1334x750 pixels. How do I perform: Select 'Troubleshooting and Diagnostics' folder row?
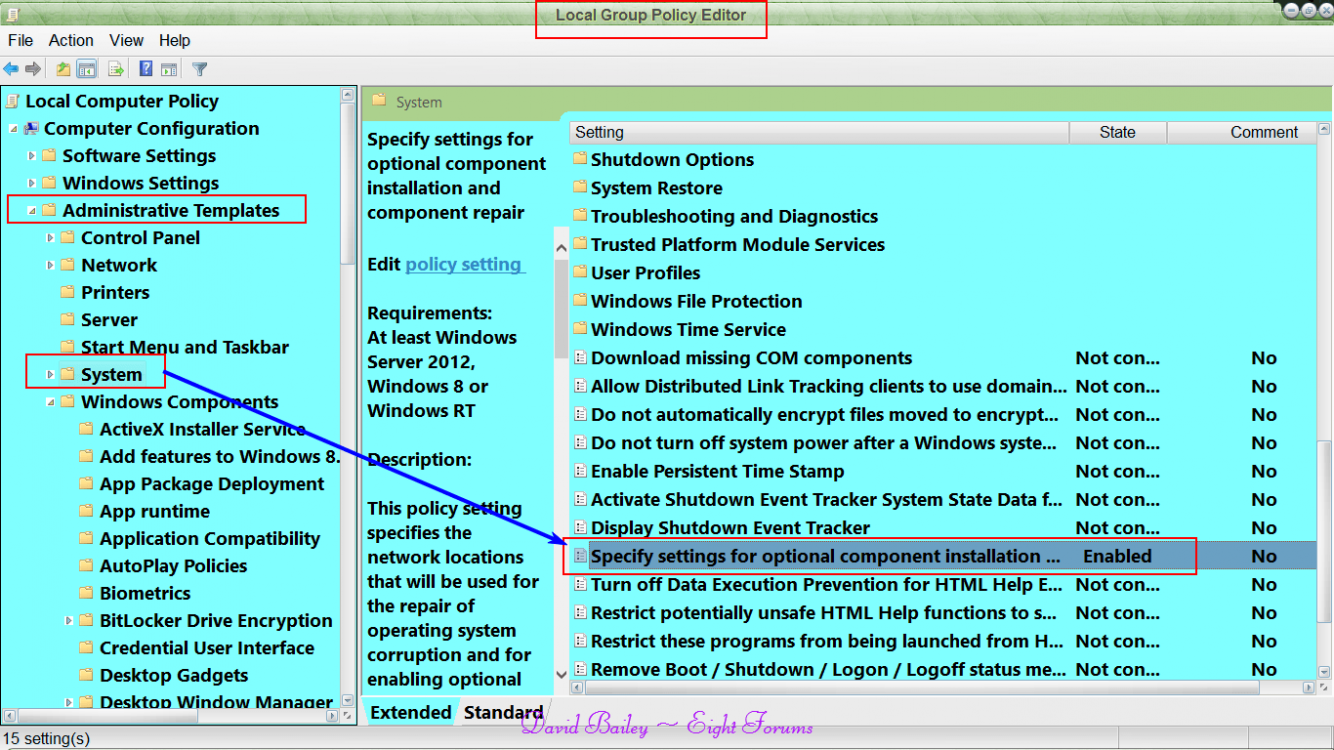point(734,216)
